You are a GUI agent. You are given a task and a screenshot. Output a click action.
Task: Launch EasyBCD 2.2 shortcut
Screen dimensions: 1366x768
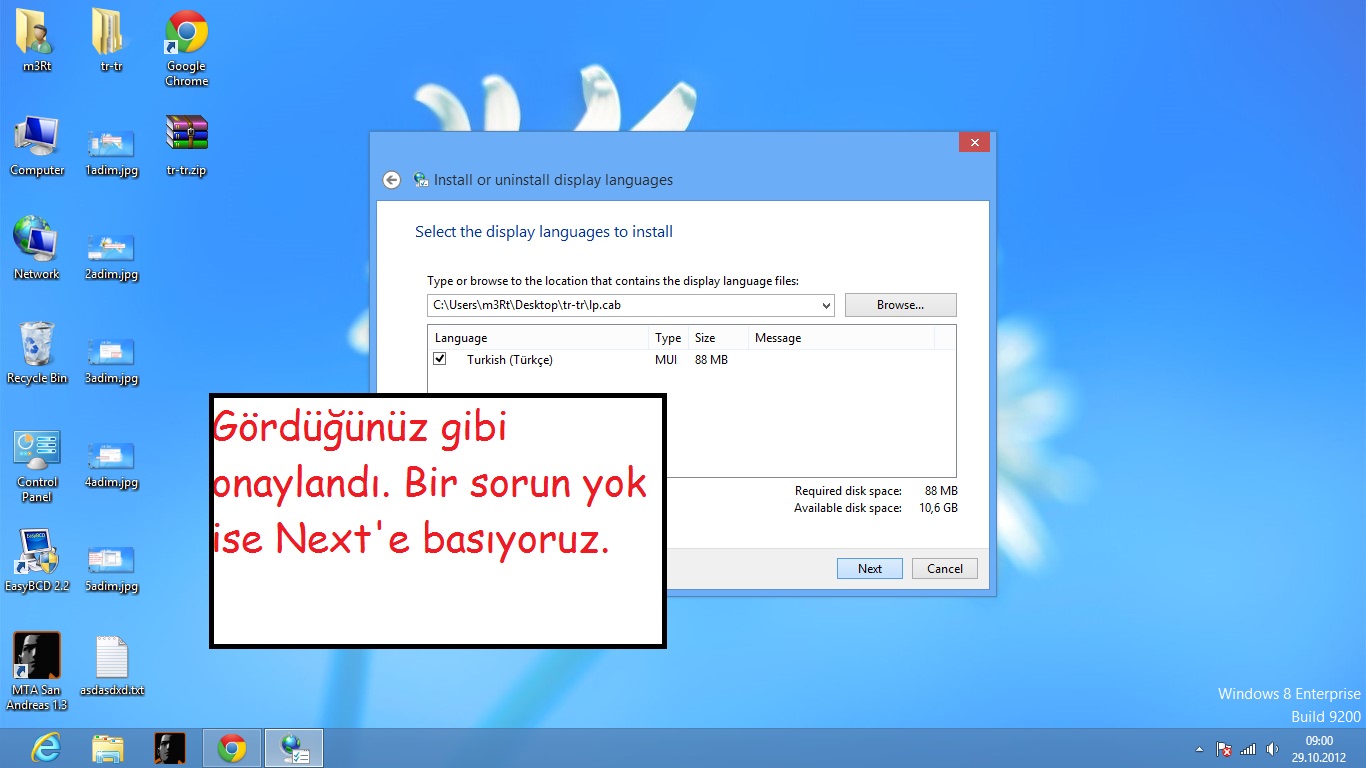(x=37, y=561)
